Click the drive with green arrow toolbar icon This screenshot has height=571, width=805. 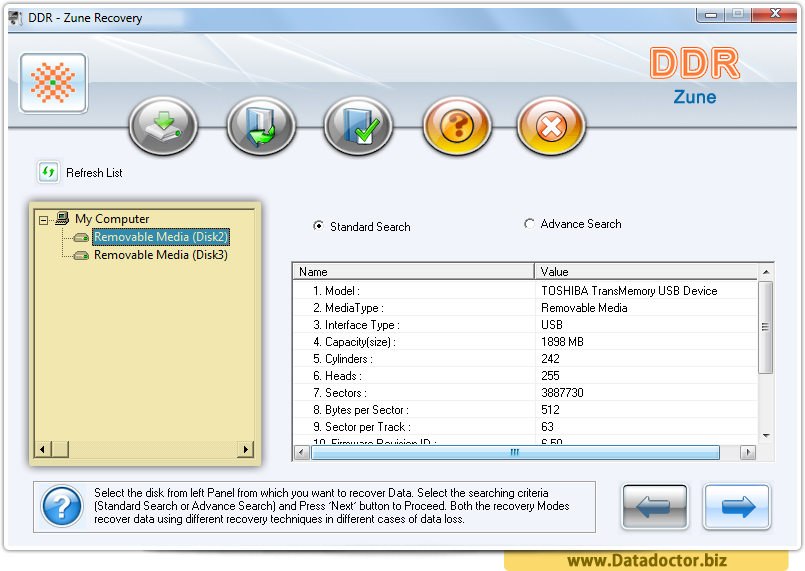[163, 126]
